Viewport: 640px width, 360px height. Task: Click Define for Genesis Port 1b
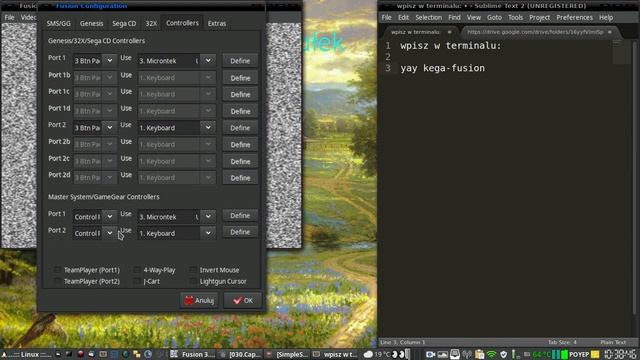click(240, 78)
